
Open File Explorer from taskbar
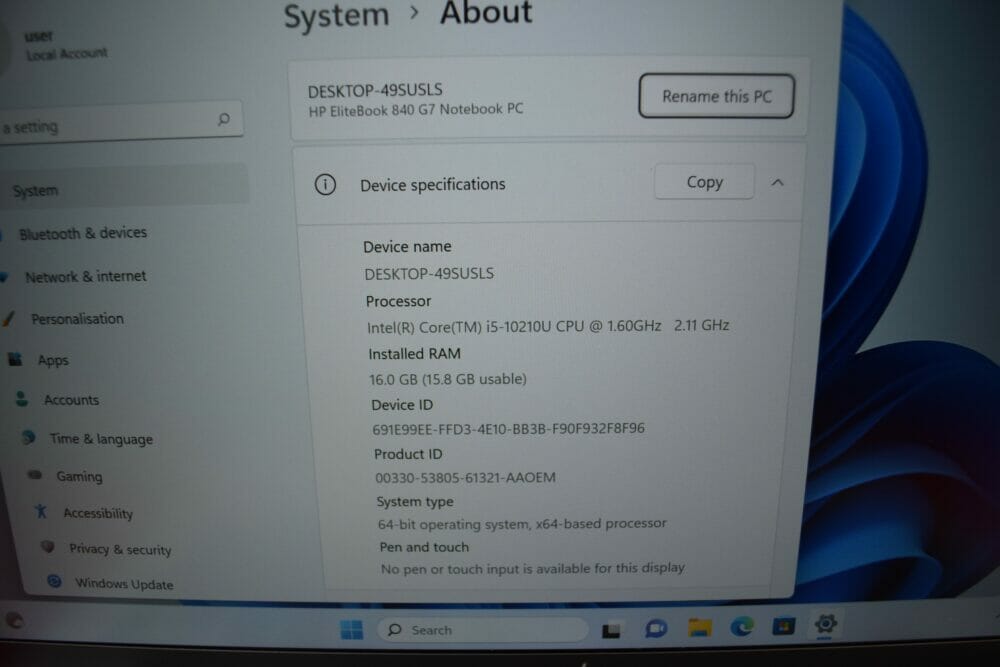tap(700, 628)
